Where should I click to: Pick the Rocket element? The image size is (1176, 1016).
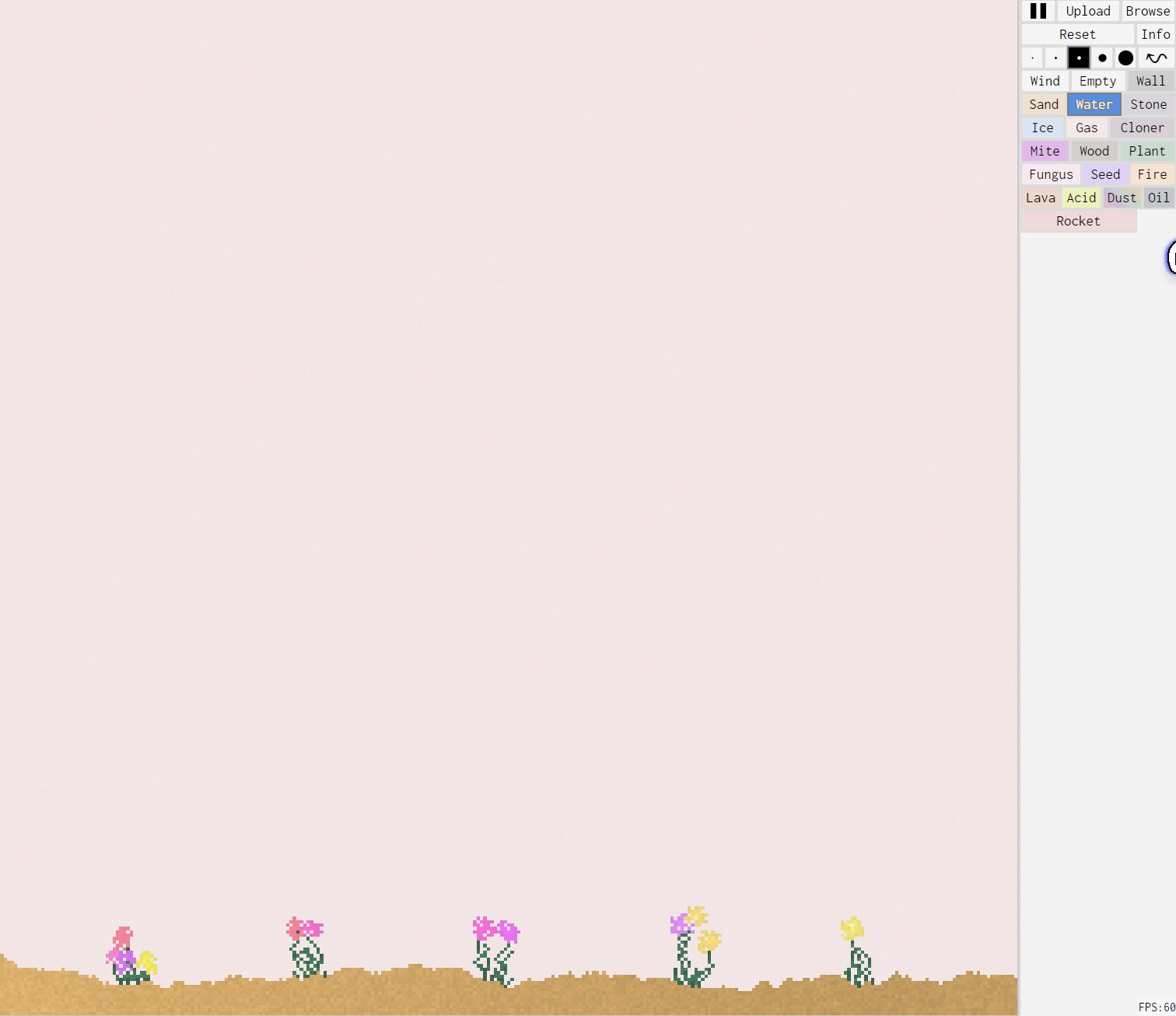click(1078, 221)
